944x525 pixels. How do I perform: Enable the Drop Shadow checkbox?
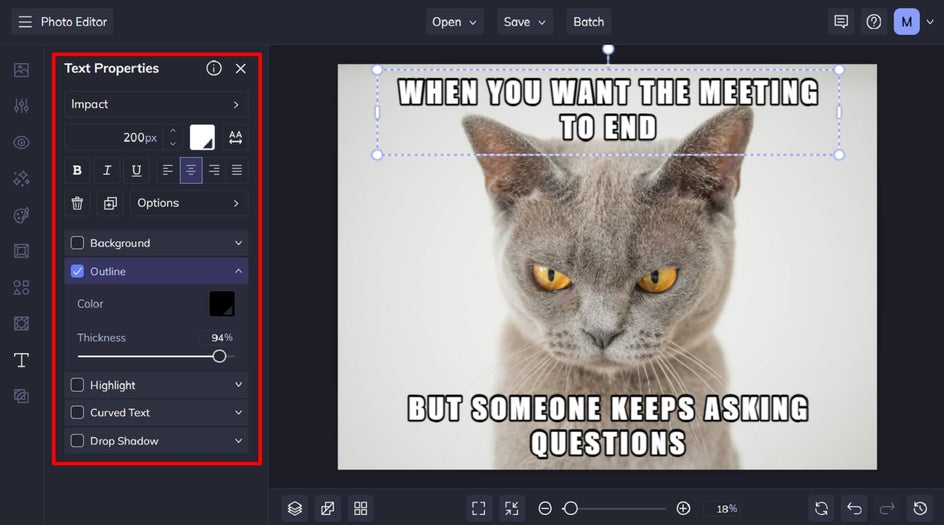pyautogui.click(x=77, y=441)
